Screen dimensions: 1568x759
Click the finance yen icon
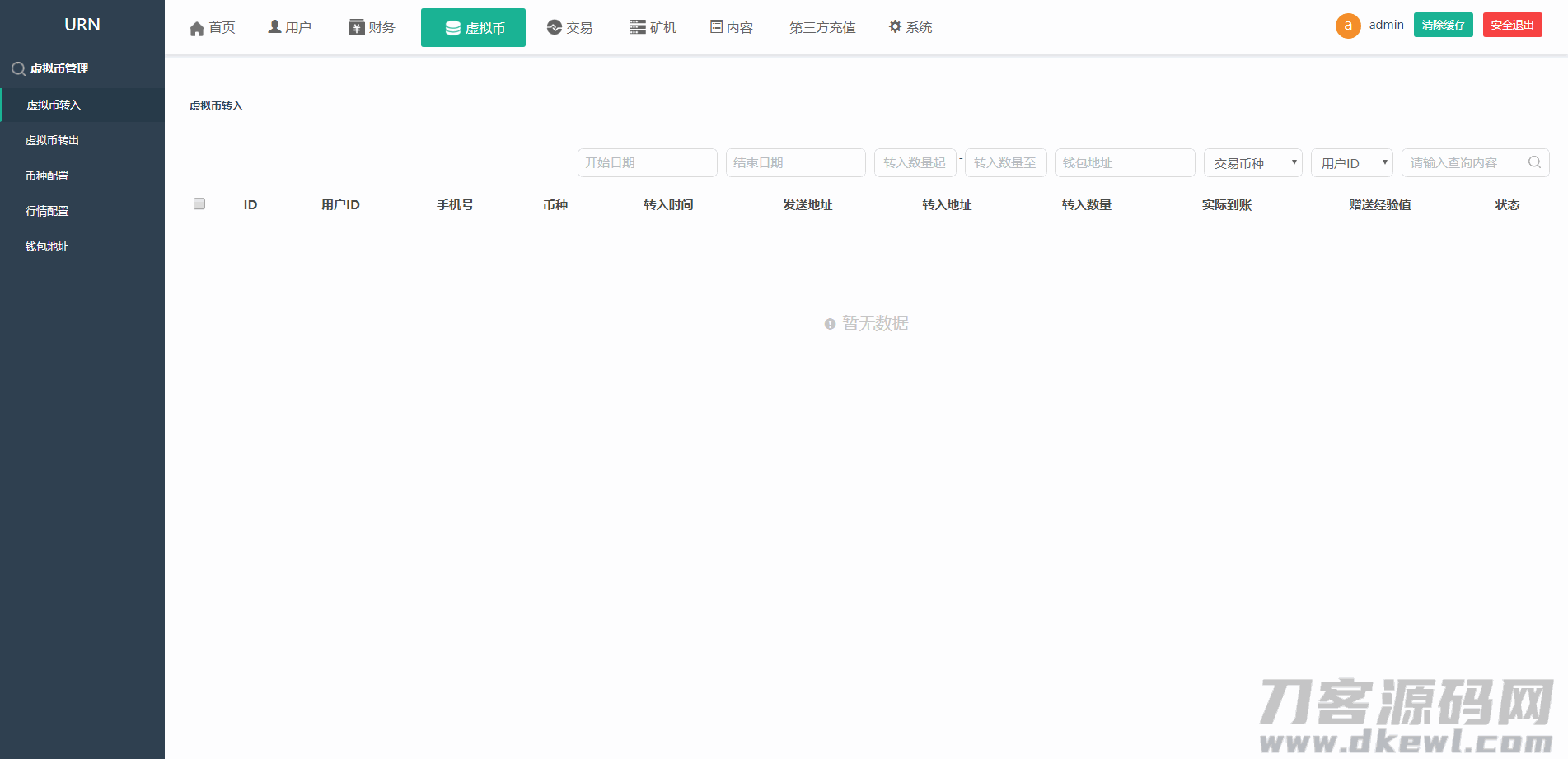(356, 28)
